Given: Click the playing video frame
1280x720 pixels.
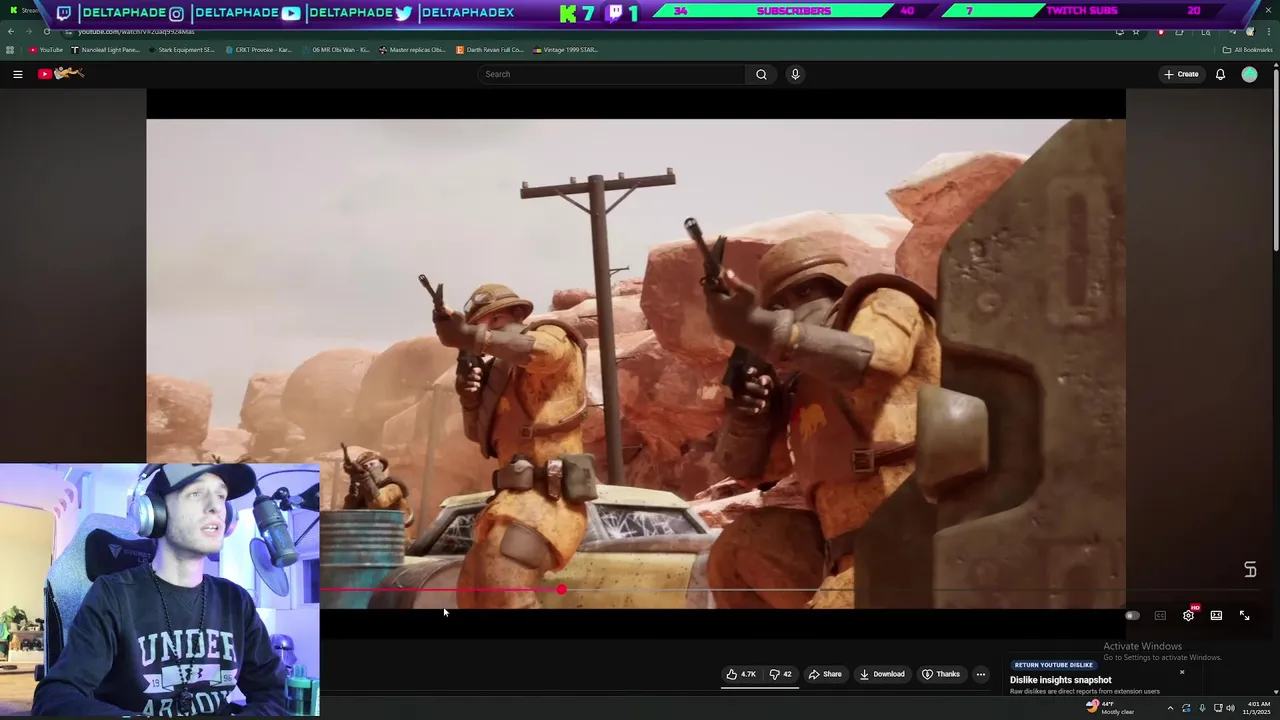Looking at the screenshot, I should pyautogui.click(x=636, y=364).
